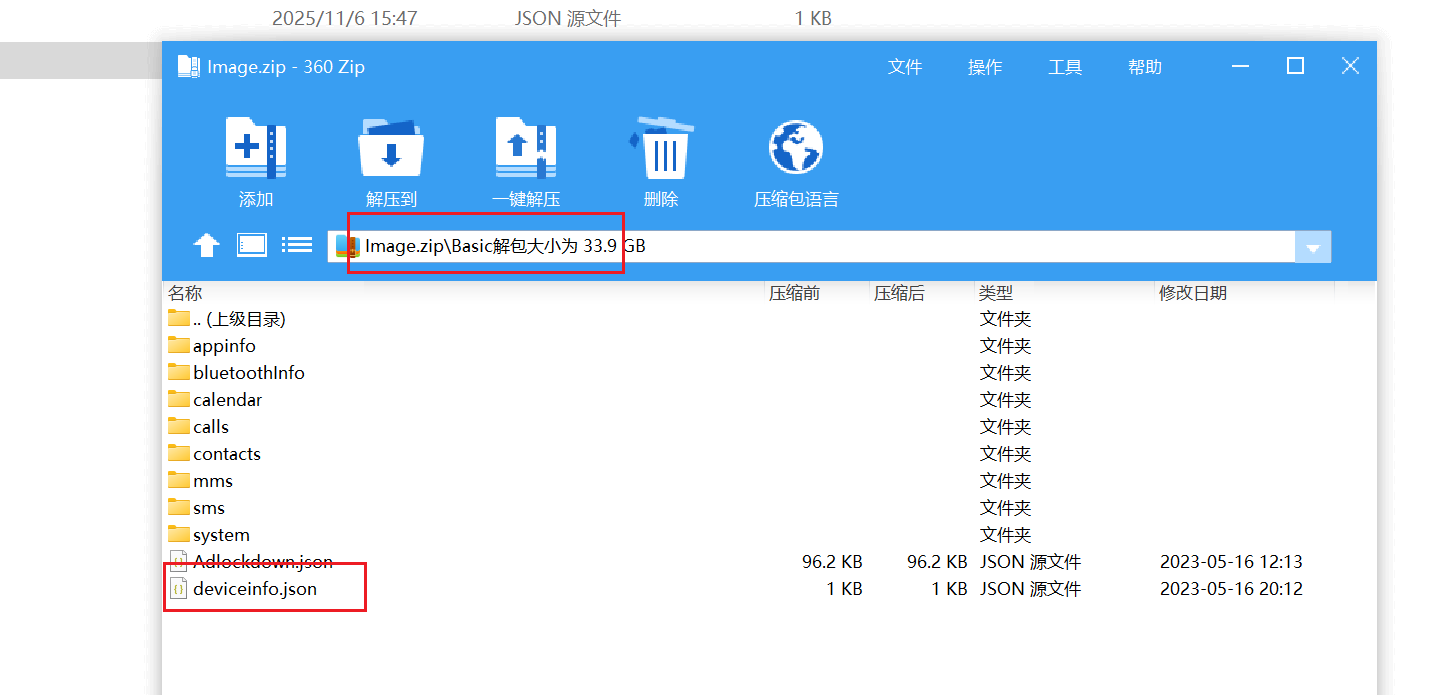Expand the address path dropdown arrow
1440x695 pixels.
tap(1313, 248)
